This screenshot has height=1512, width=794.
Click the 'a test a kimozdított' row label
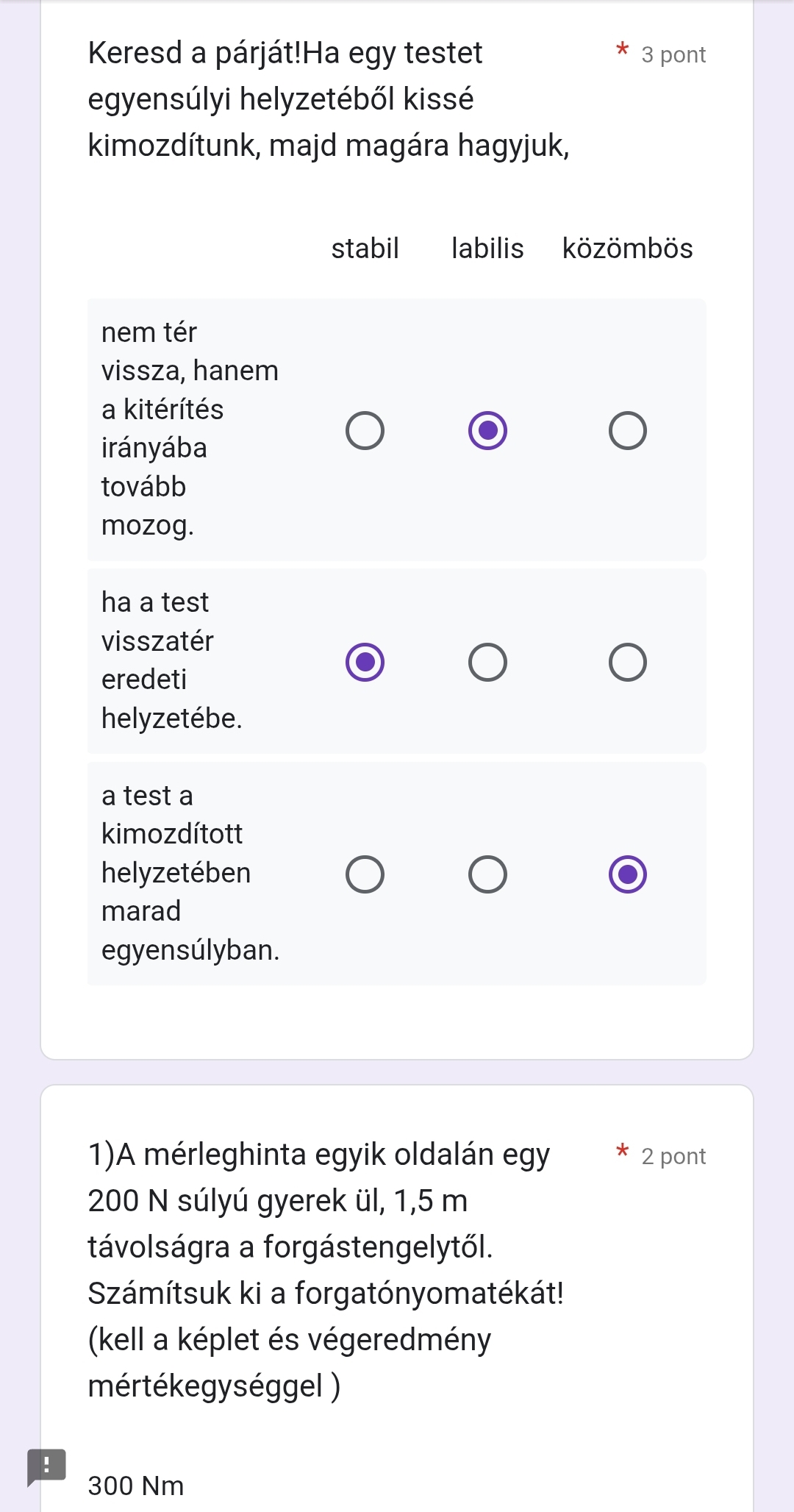tap(190, 873)
